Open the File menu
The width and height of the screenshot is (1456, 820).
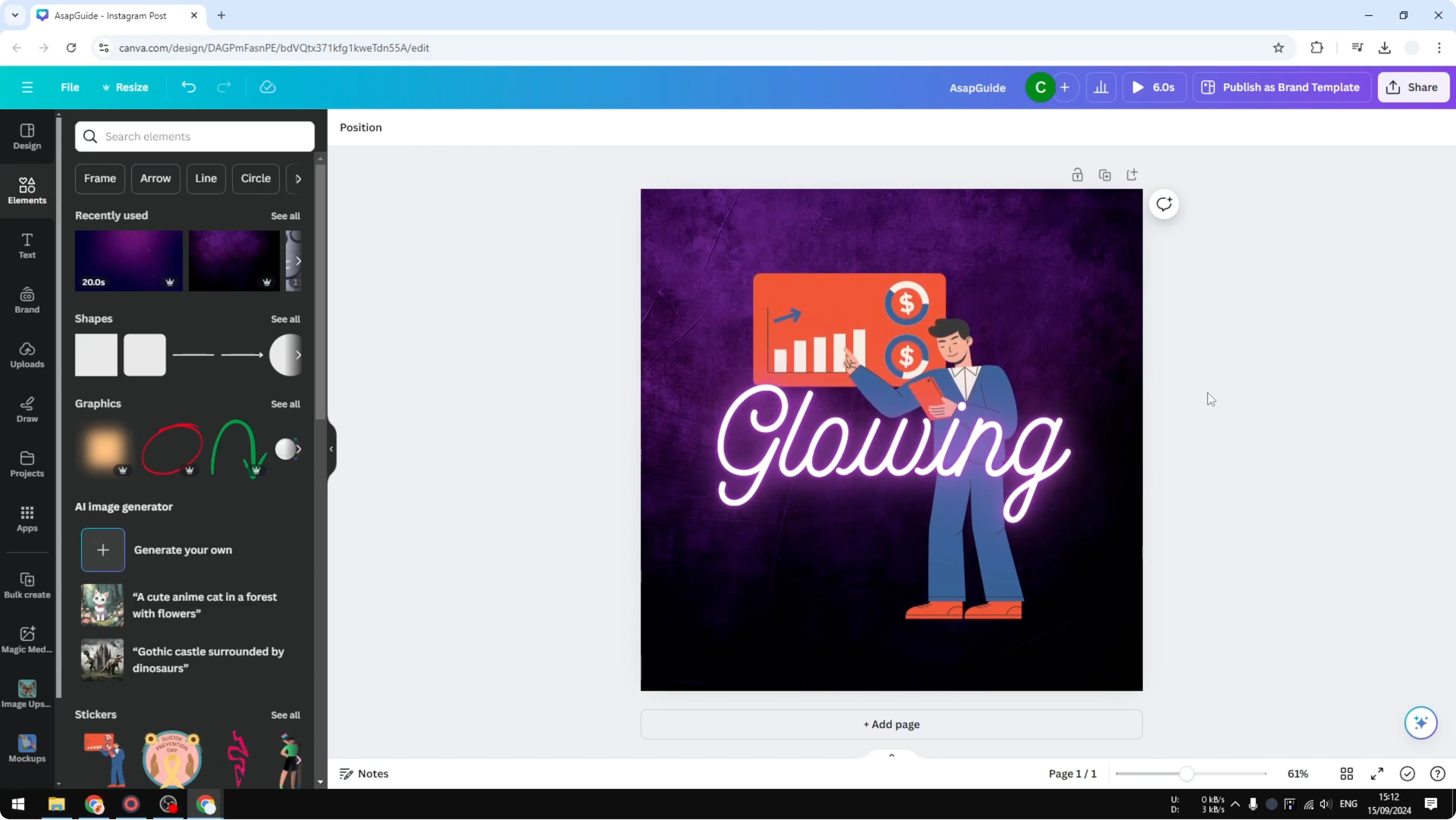(x=70, y=87)
